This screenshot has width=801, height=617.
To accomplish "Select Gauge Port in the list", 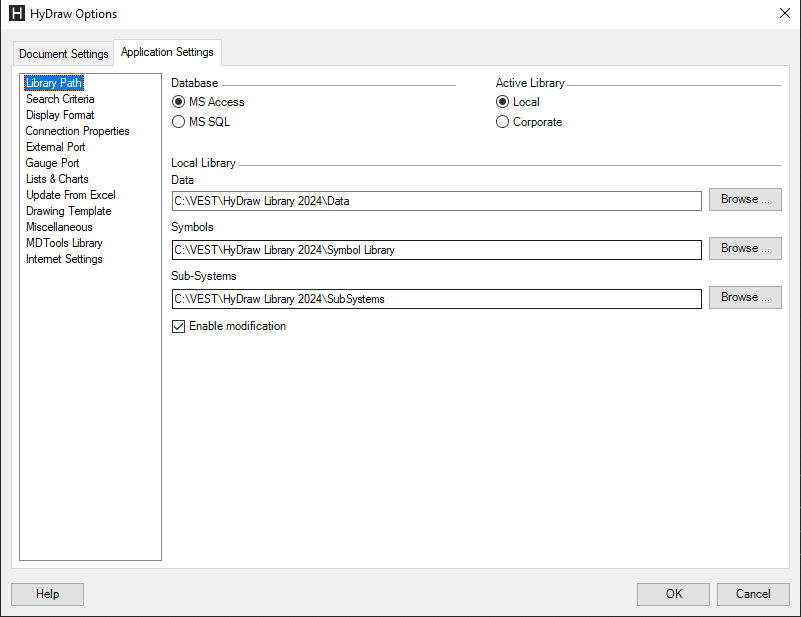I will click(53, 163).
